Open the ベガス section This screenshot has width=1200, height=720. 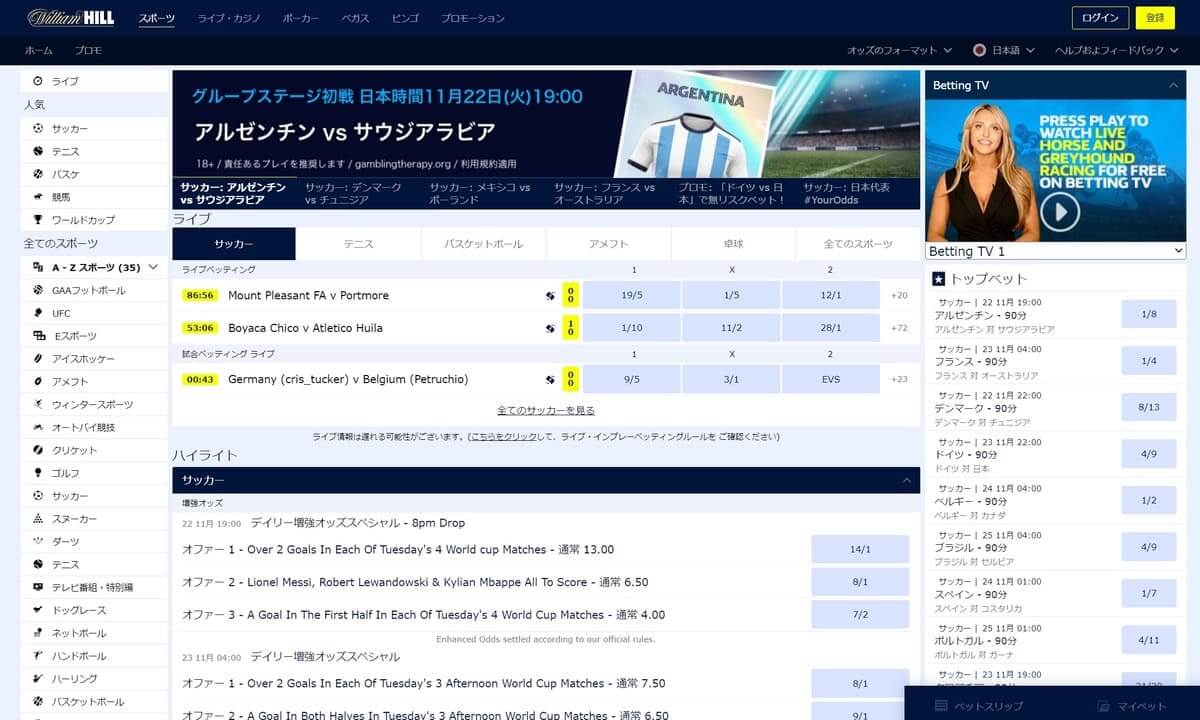pos(355,18)
